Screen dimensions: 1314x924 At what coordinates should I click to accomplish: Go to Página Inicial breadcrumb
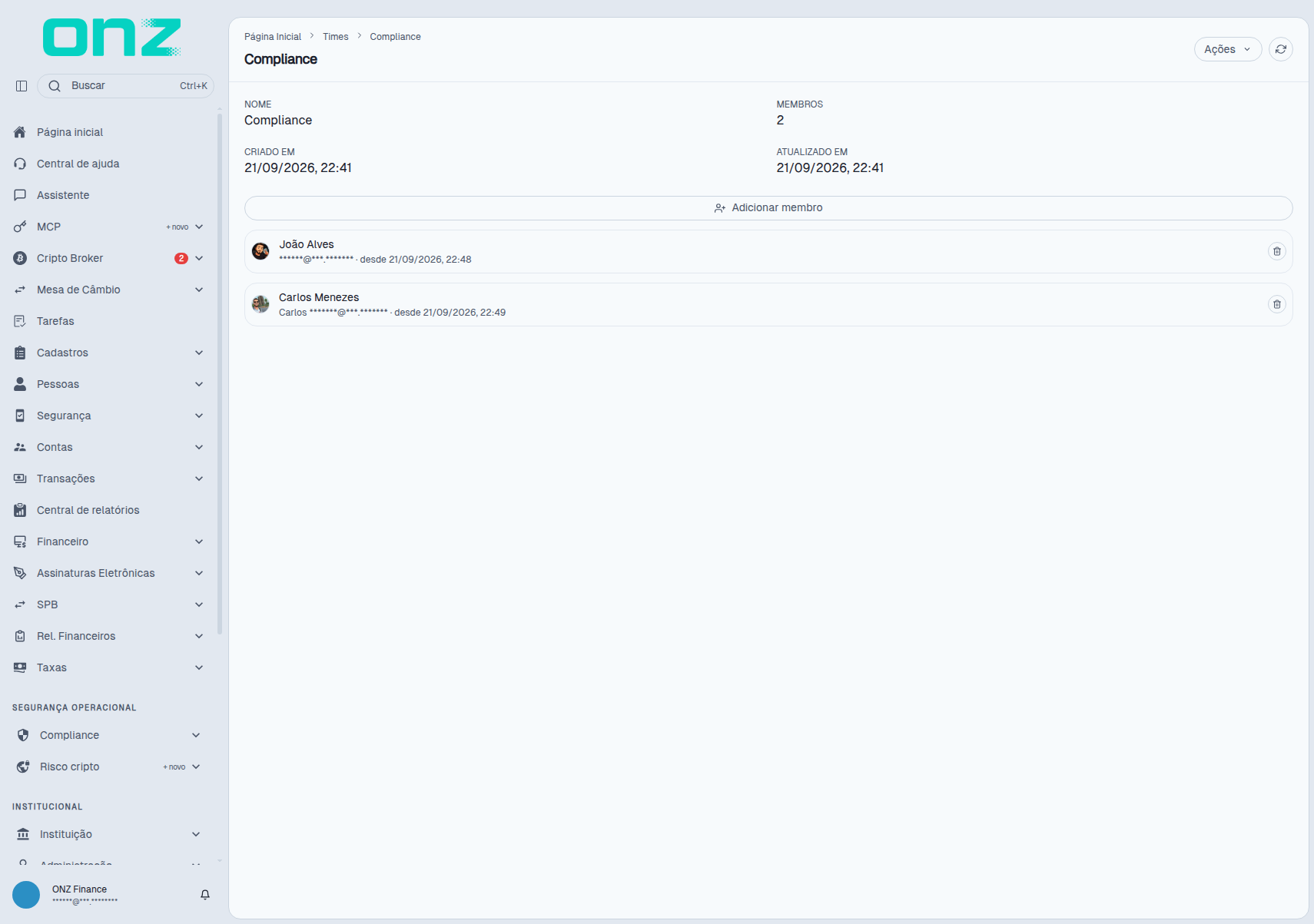click(x=273, y=37)
